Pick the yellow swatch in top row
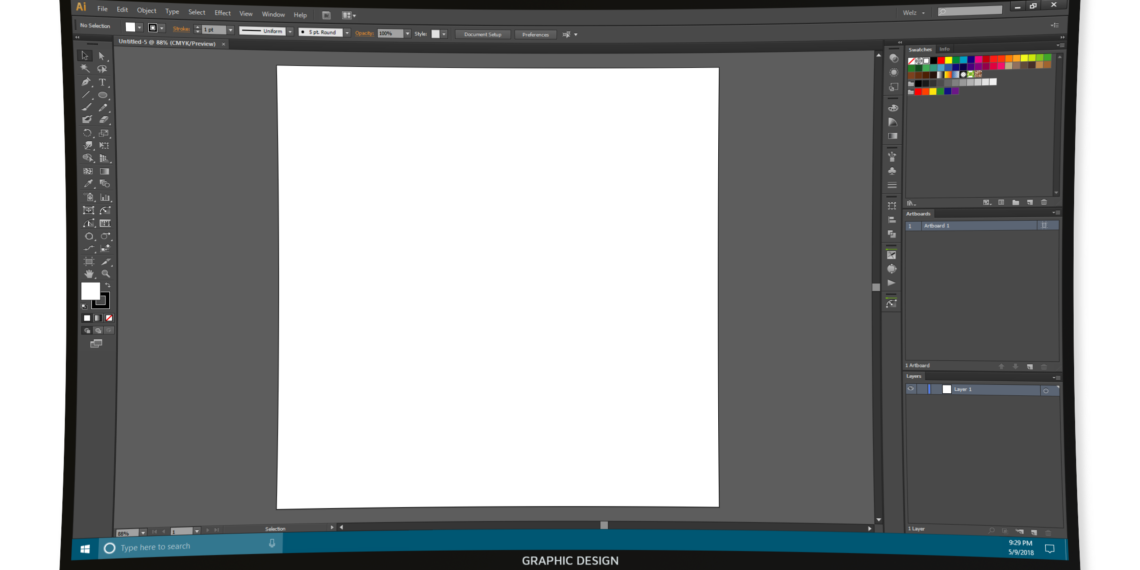The width and height of the screenshot is (1140, 570). (x=948, y=60)
